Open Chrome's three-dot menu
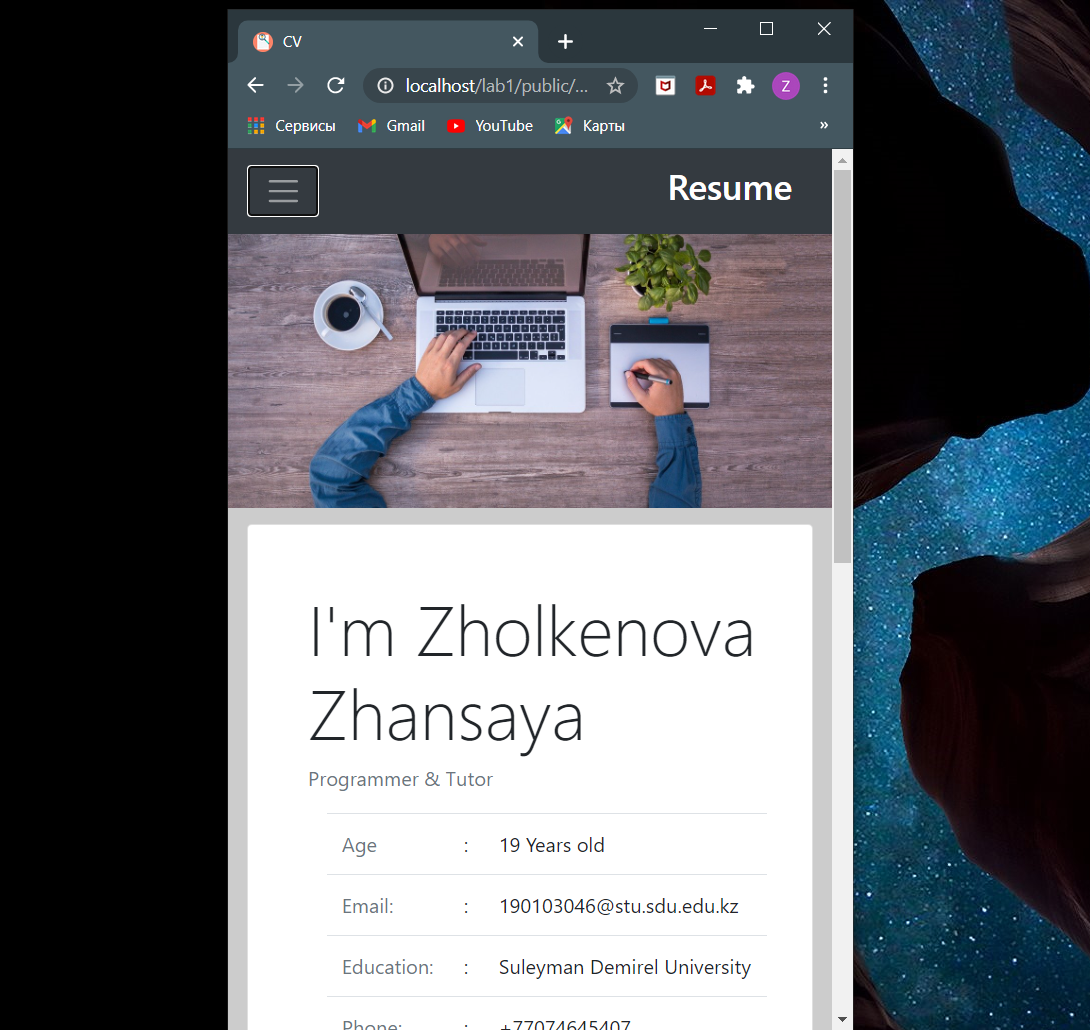The height and width of the screenshot is (1030, 1090). coord(825,85)
